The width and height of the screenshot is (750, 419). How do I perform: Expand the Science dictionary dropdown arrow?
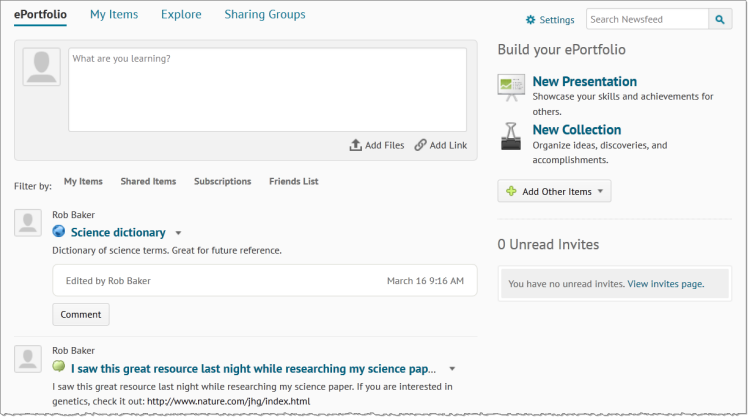coord(178,233)
